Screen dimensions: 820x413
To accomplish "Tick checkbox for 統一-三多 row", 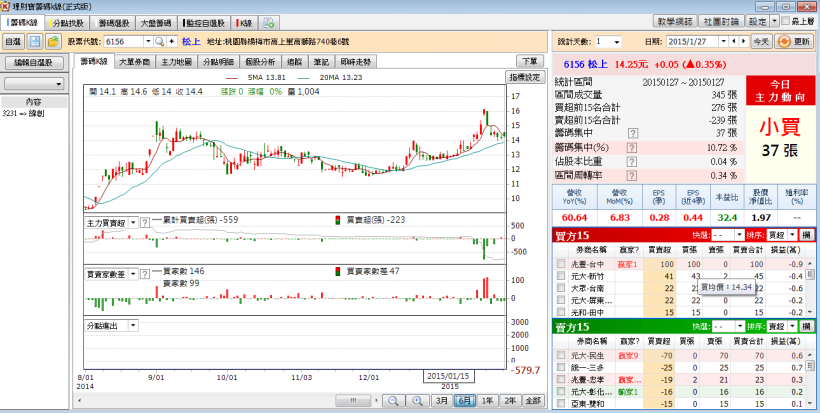I will [561, 367].
